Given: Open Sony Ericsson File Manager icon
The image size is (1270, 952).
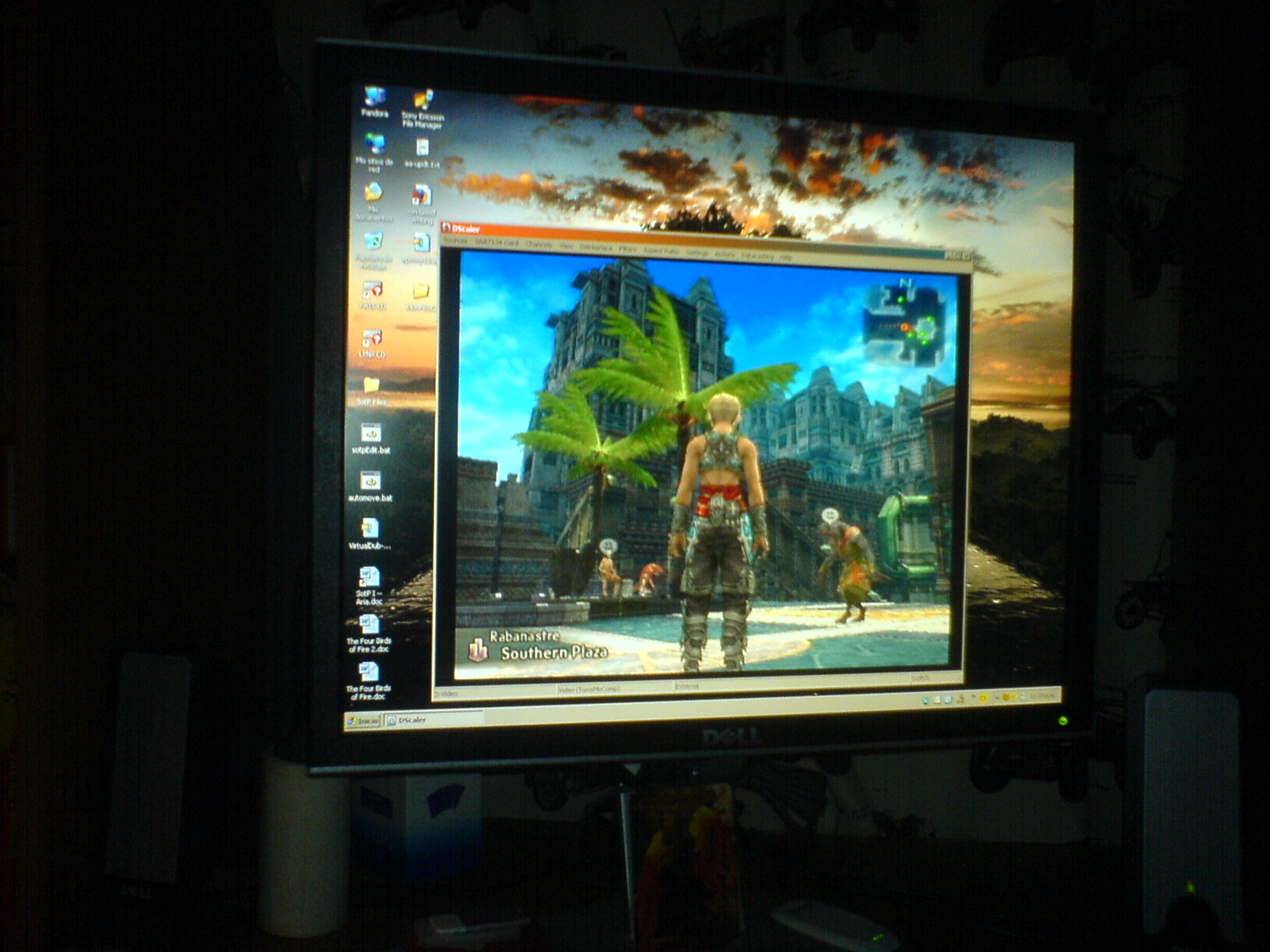Looking at the screenshot, I should pos(422,110).
